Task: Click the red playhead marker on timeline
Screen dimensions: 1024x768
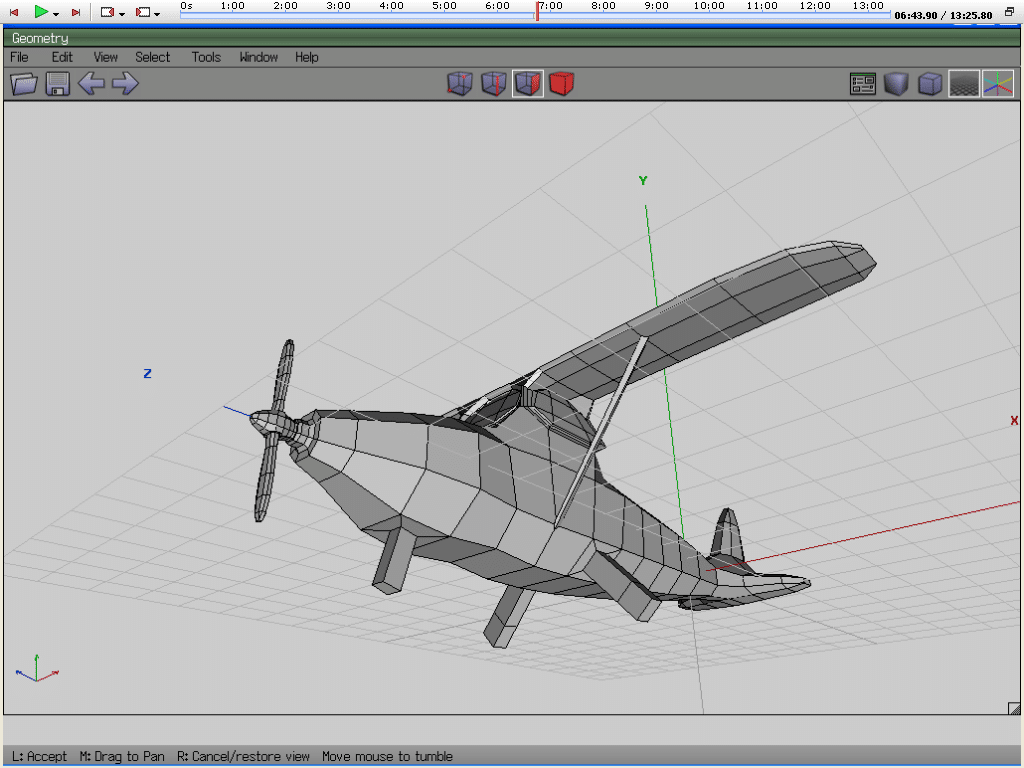Action: coord(537,11)
